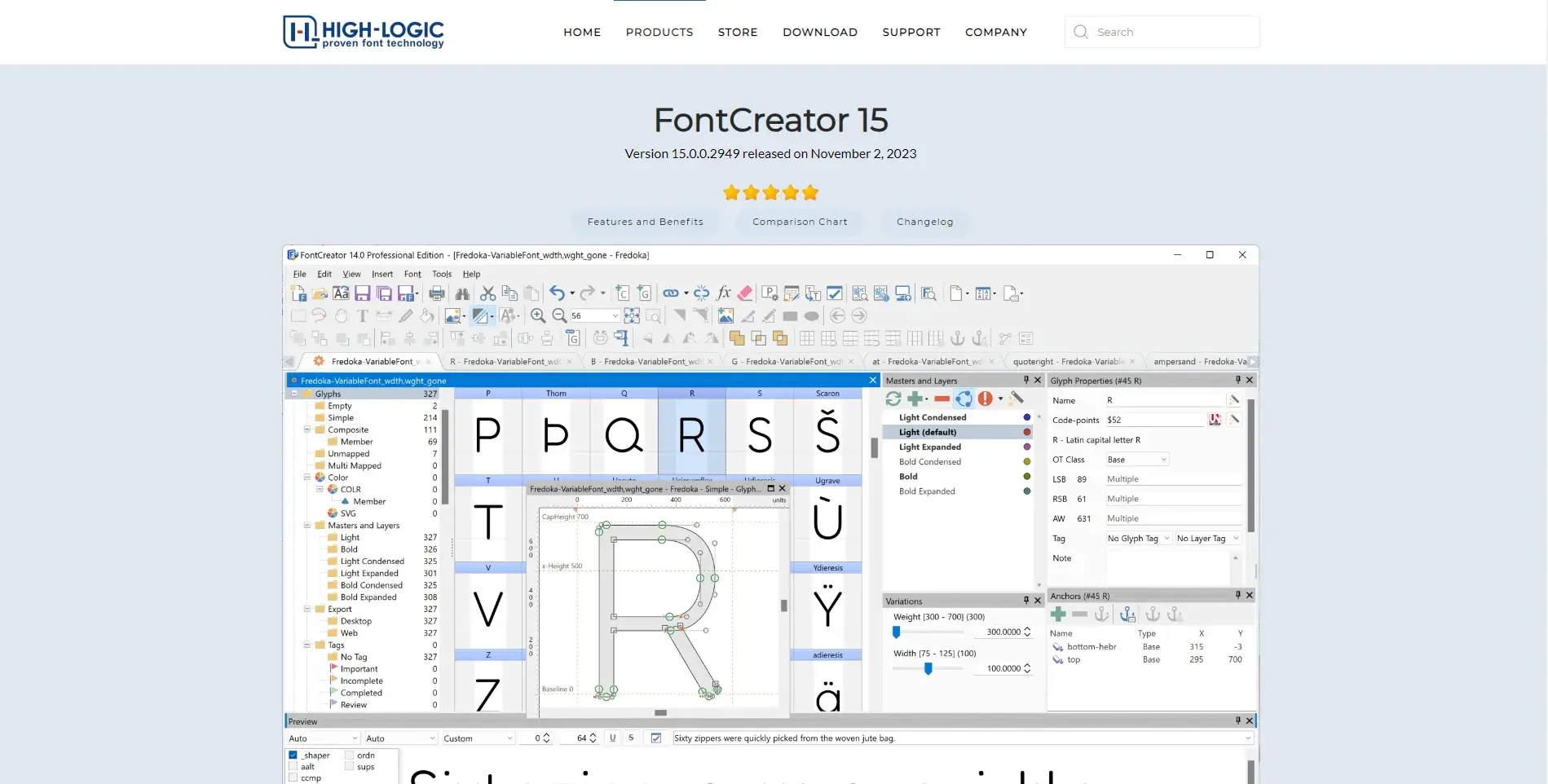Enable the aalt feature checkbox
The height and width of the screenshot is (784, 1548).
pos(293,767)
